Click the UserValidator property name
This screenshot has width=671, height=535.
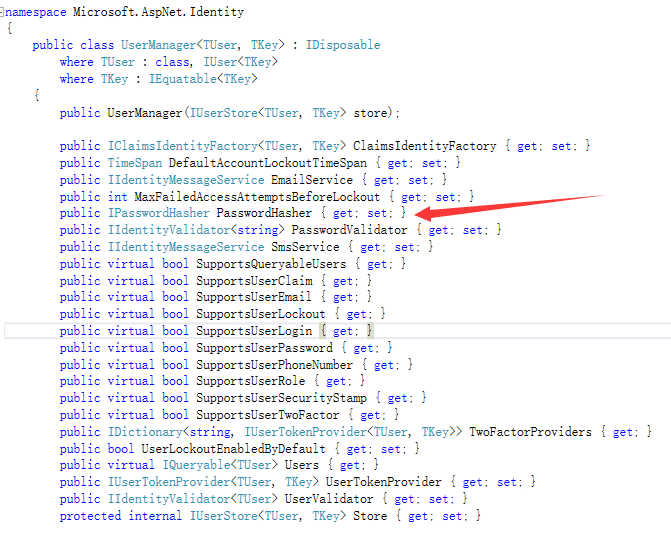tap(329, 499)
